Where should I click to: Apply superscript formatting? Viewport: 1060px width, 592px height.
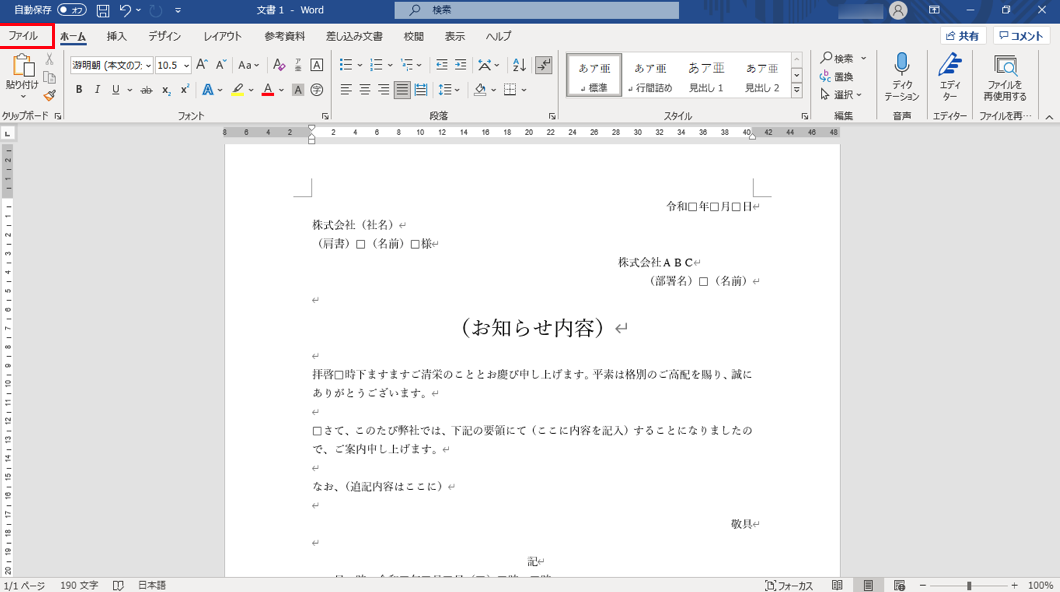click(x=185, y=90)
